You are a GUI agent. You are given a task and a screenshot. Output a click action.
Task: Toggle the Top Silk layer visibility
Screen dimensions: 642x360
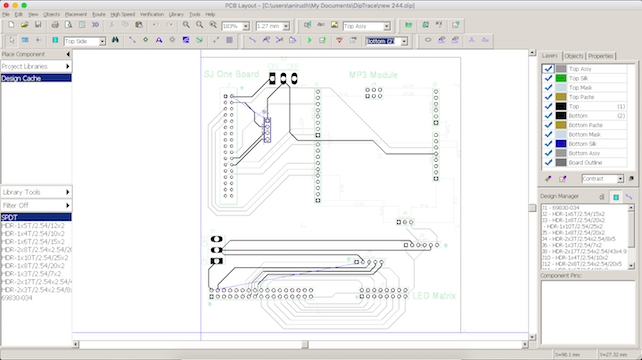pyautogui.click(x=548, y=78)
